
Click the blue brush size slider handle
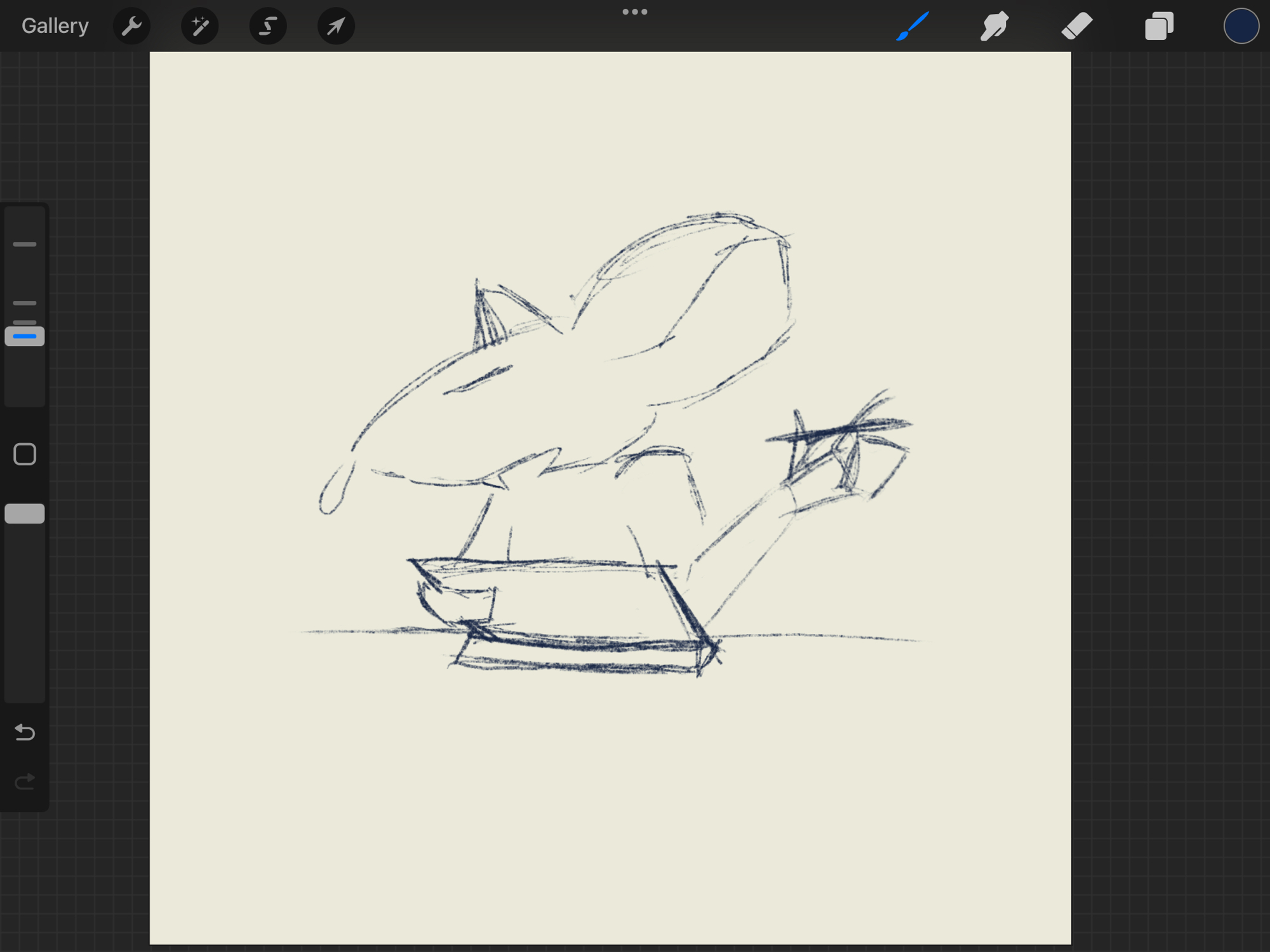(x=25, y=336)
